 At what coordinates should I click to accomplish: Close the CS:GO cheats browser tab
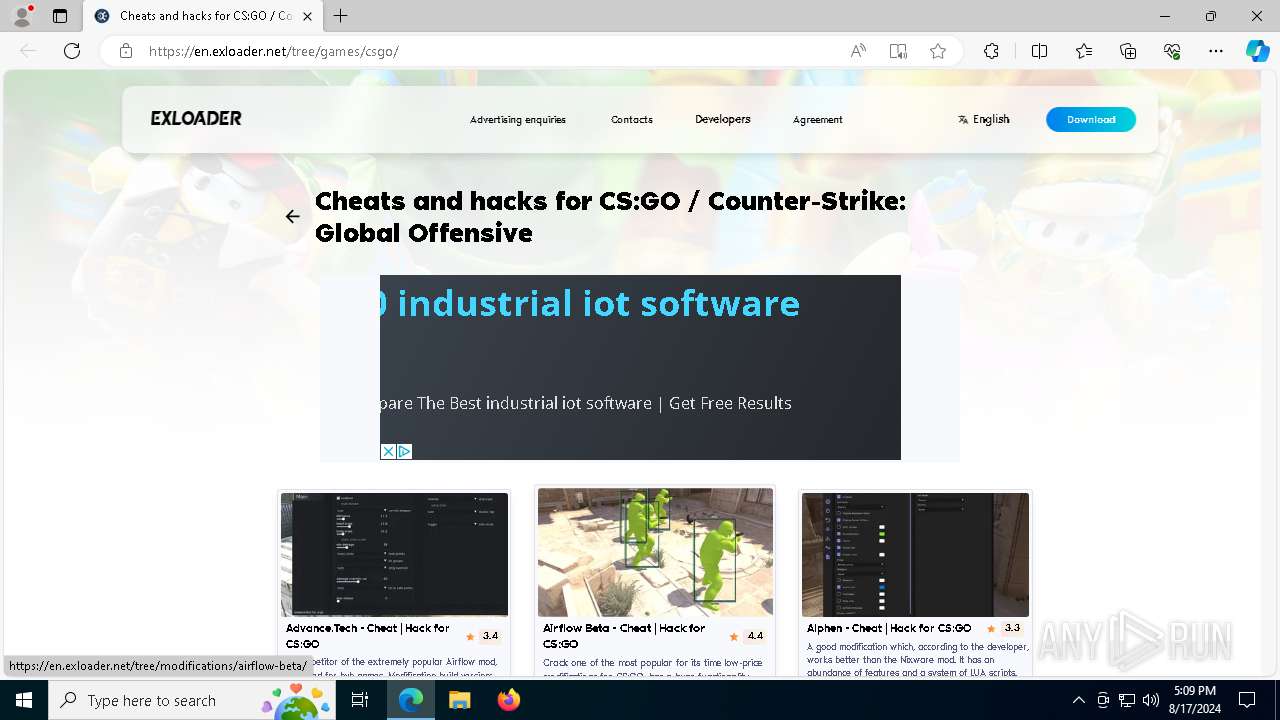click(x=307, y=16)
